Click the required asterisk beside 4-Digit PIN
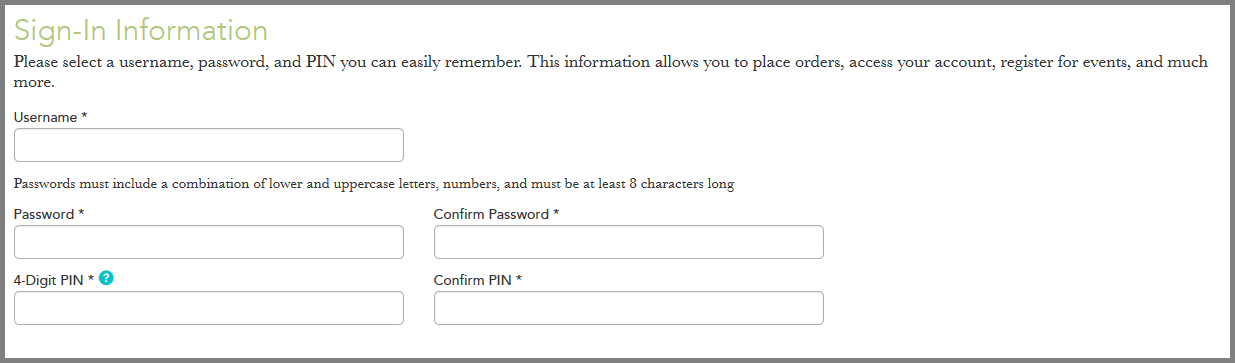1235x363 pixels. point(90,279)
